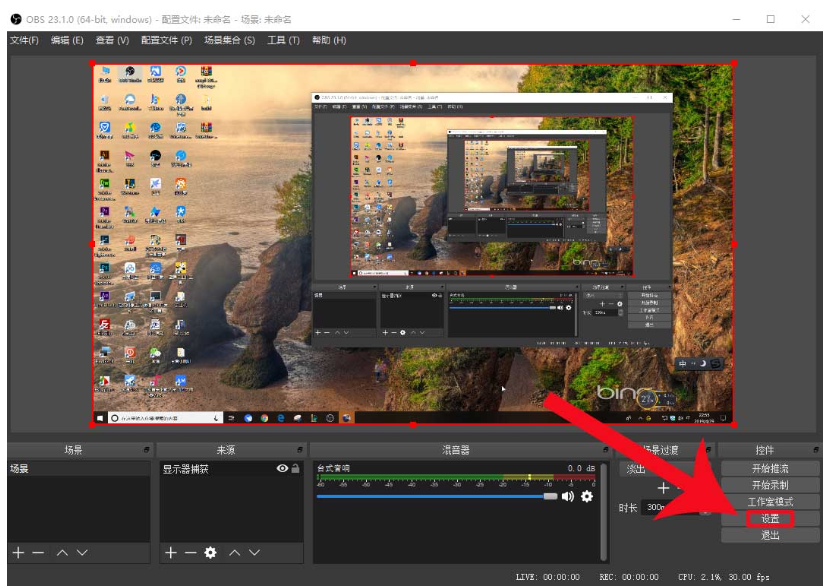Move the scene up in the 场景 list

point(61,553)
